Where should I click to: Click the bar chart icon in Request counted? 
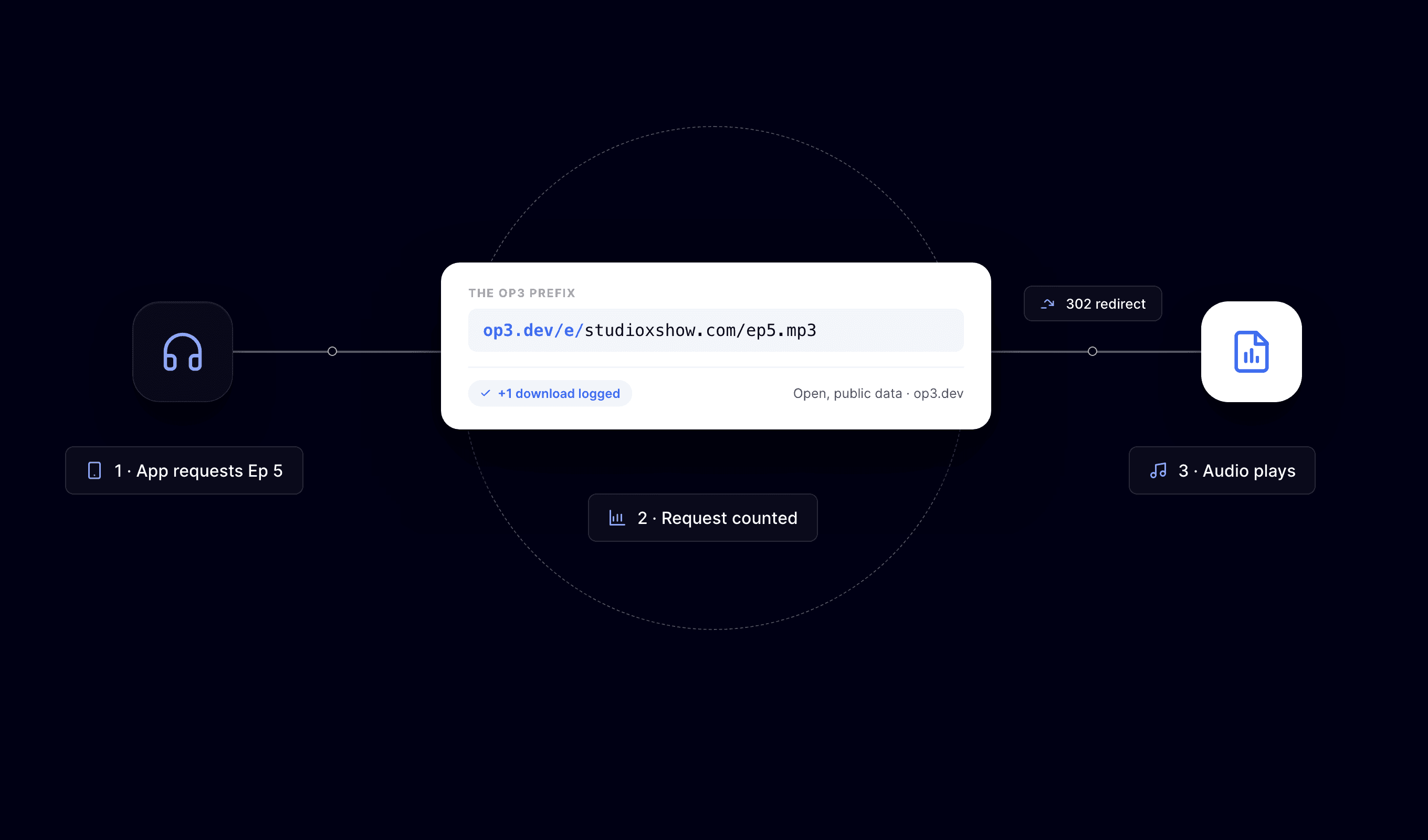616,518
